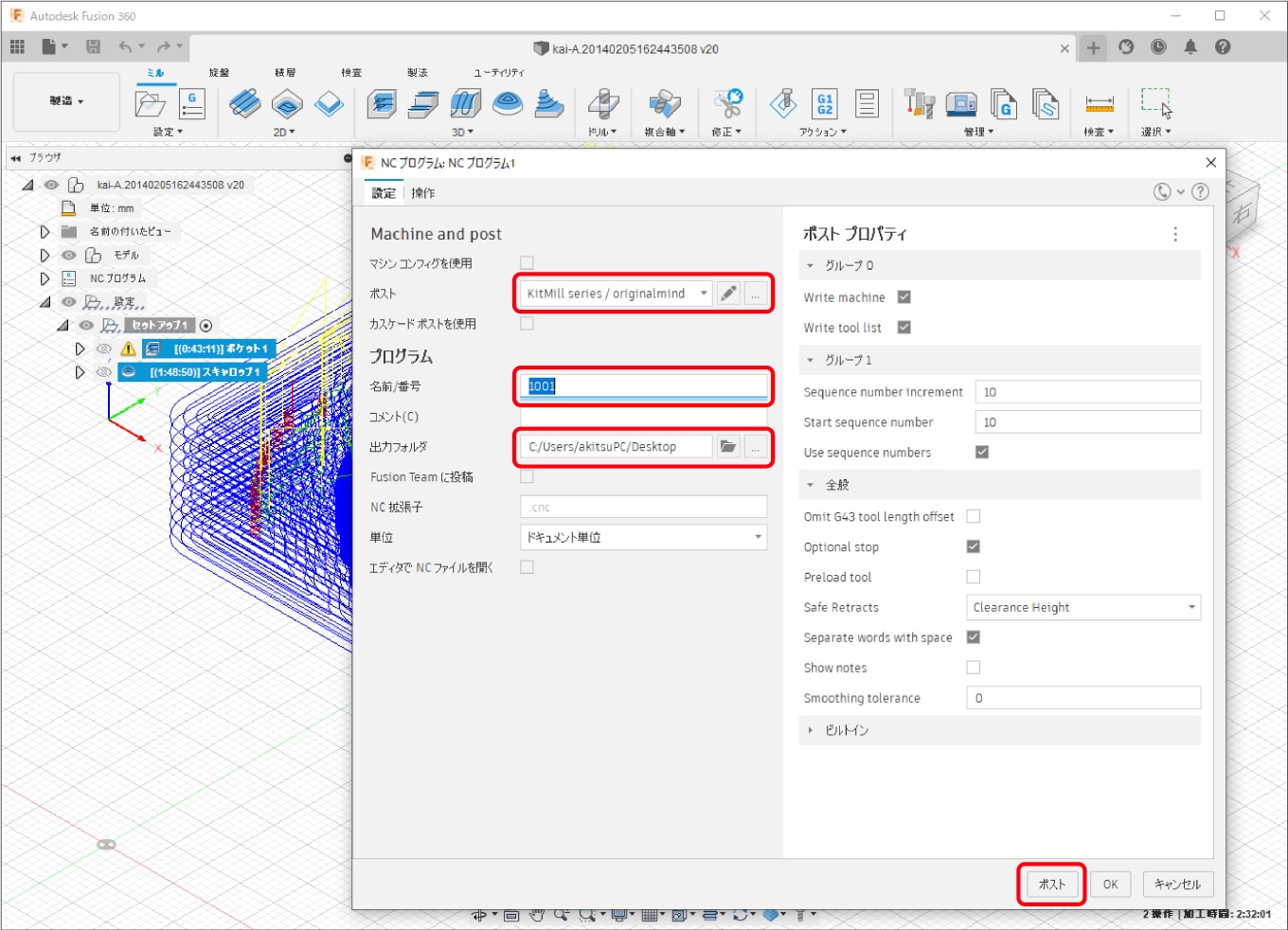Open the output folder browse icon
This screenshot has height=930, width=1288.
[x=727, y=447]
